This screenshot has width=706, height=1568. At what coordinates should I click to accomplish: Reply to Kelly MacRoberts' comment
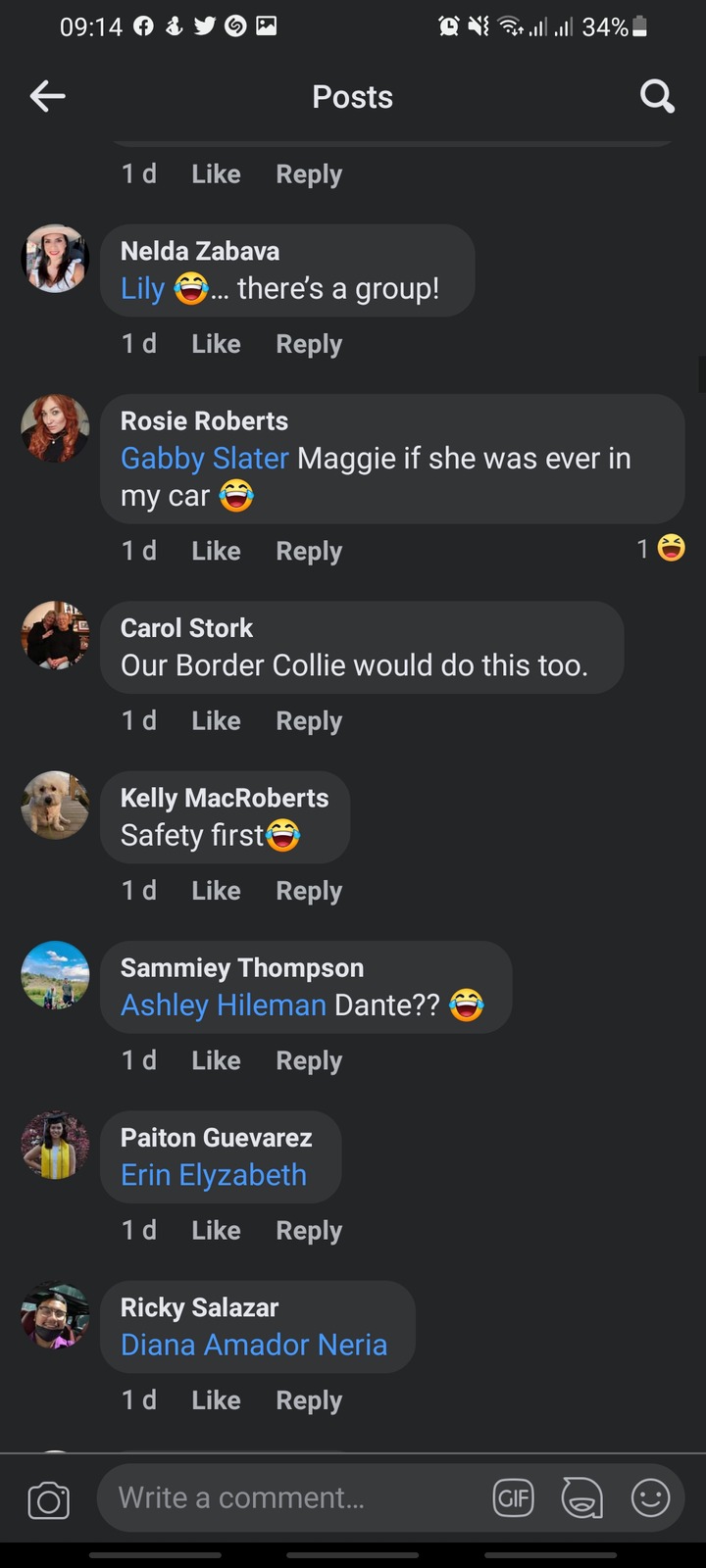(x=309, y=891)
